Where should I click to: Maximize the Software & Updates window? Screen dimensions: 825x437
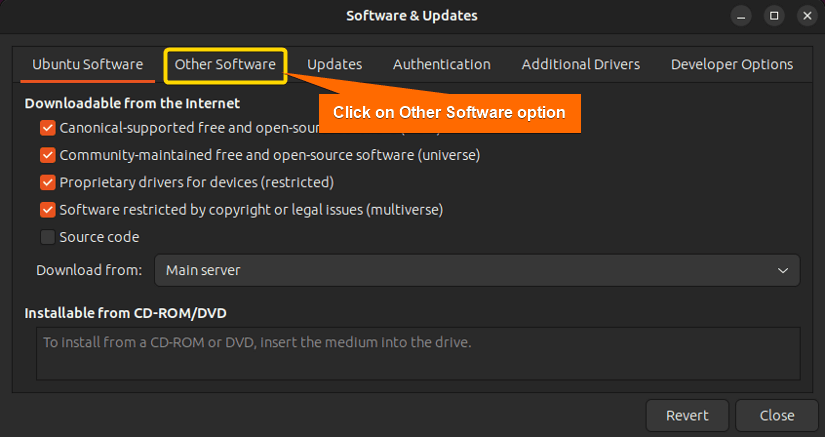click(x=774, y=16)
